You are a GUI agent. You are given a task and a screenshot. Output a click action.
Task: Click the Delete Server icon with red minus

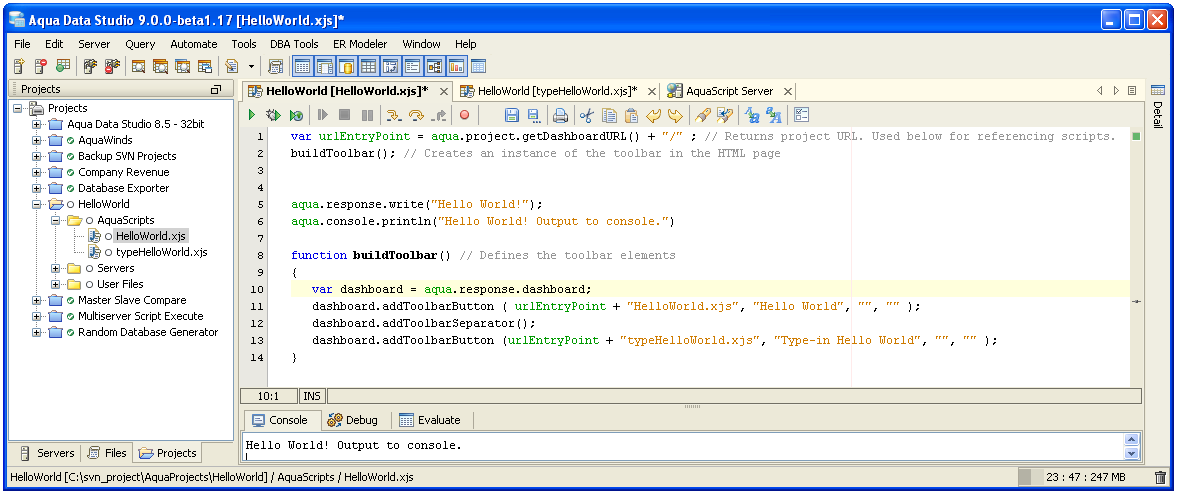[41, 66]
